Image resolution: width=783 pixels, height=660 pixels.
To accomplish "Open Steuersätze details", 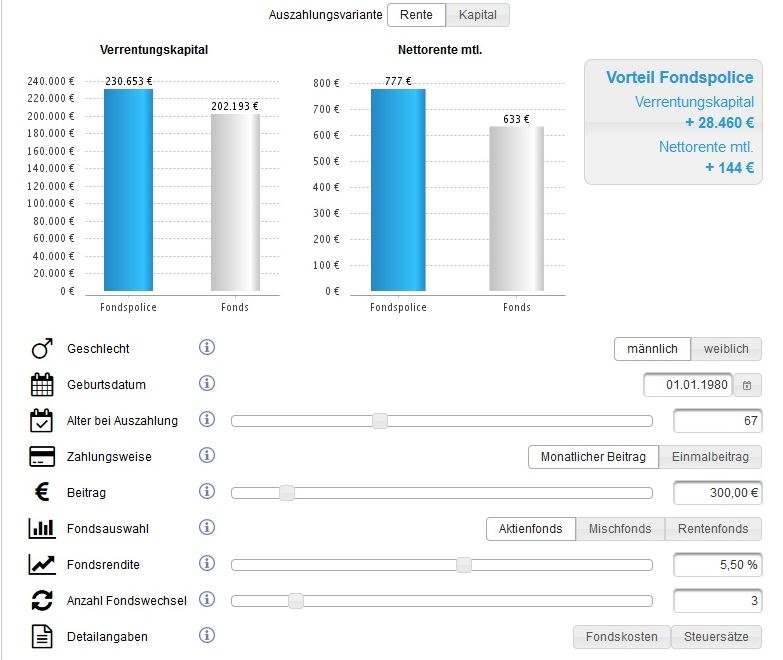I will point(716,637).
